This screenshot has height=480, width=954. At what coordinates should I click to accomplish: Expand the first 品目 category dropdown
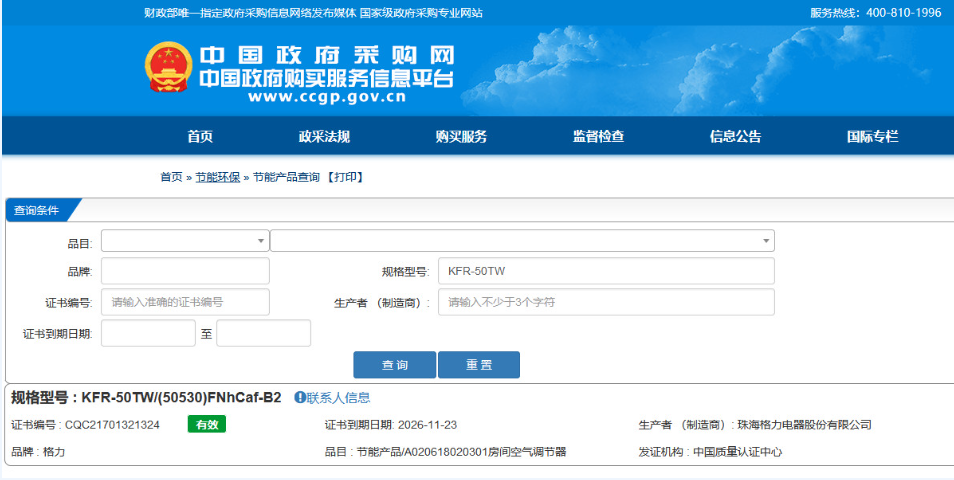(x=185, y=241)
